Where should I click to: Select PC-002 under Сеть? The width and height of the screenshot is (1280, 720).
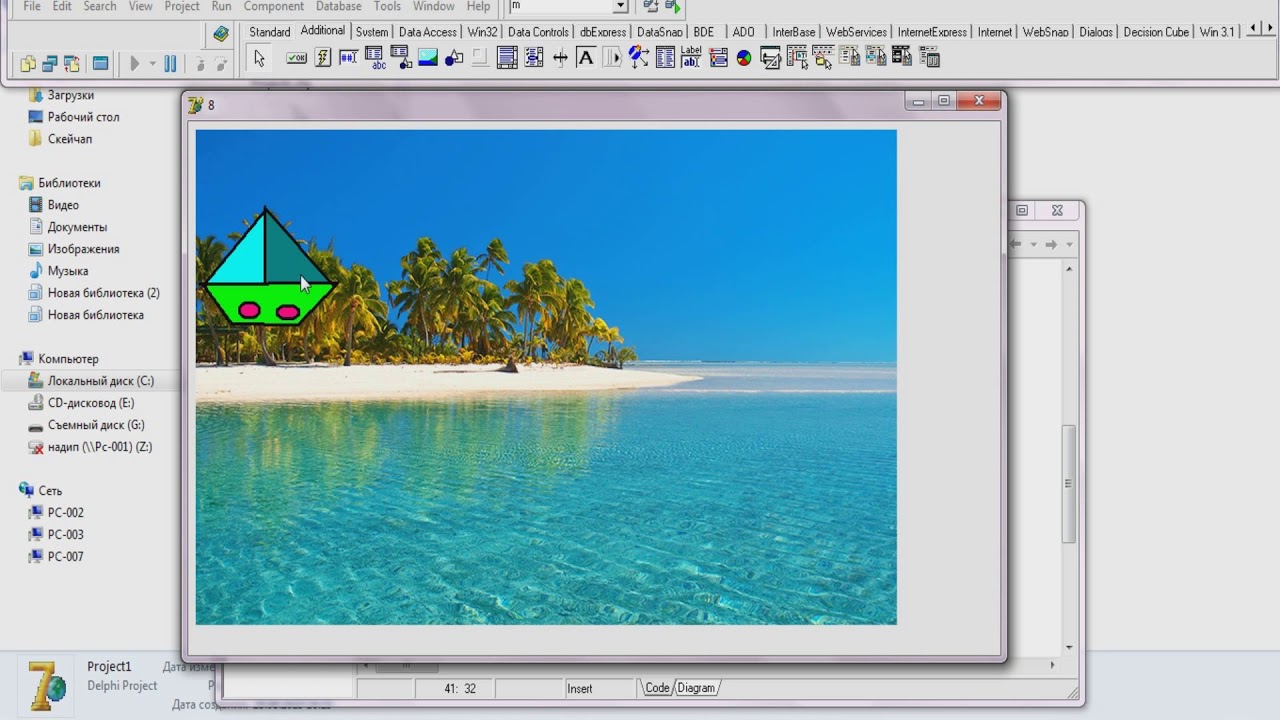(x=65, y=513)
